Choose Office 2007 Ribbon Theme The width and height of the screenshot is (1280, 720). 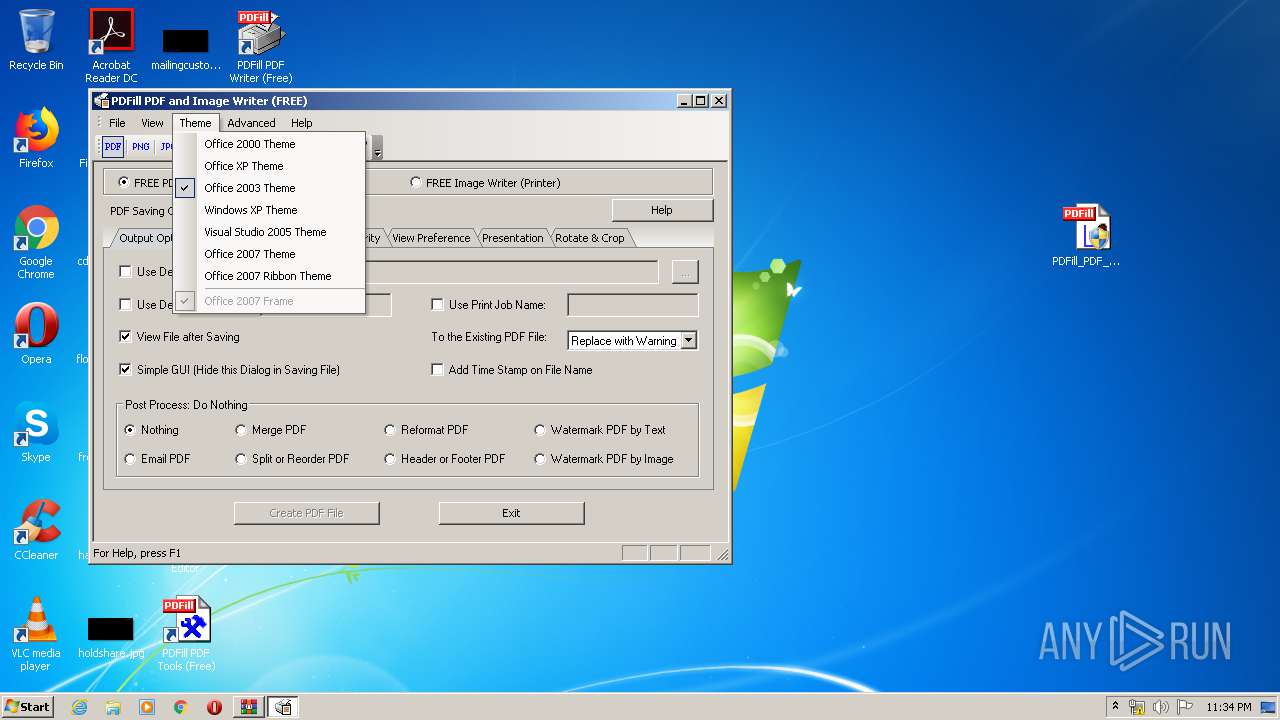(x=268, y=276)
